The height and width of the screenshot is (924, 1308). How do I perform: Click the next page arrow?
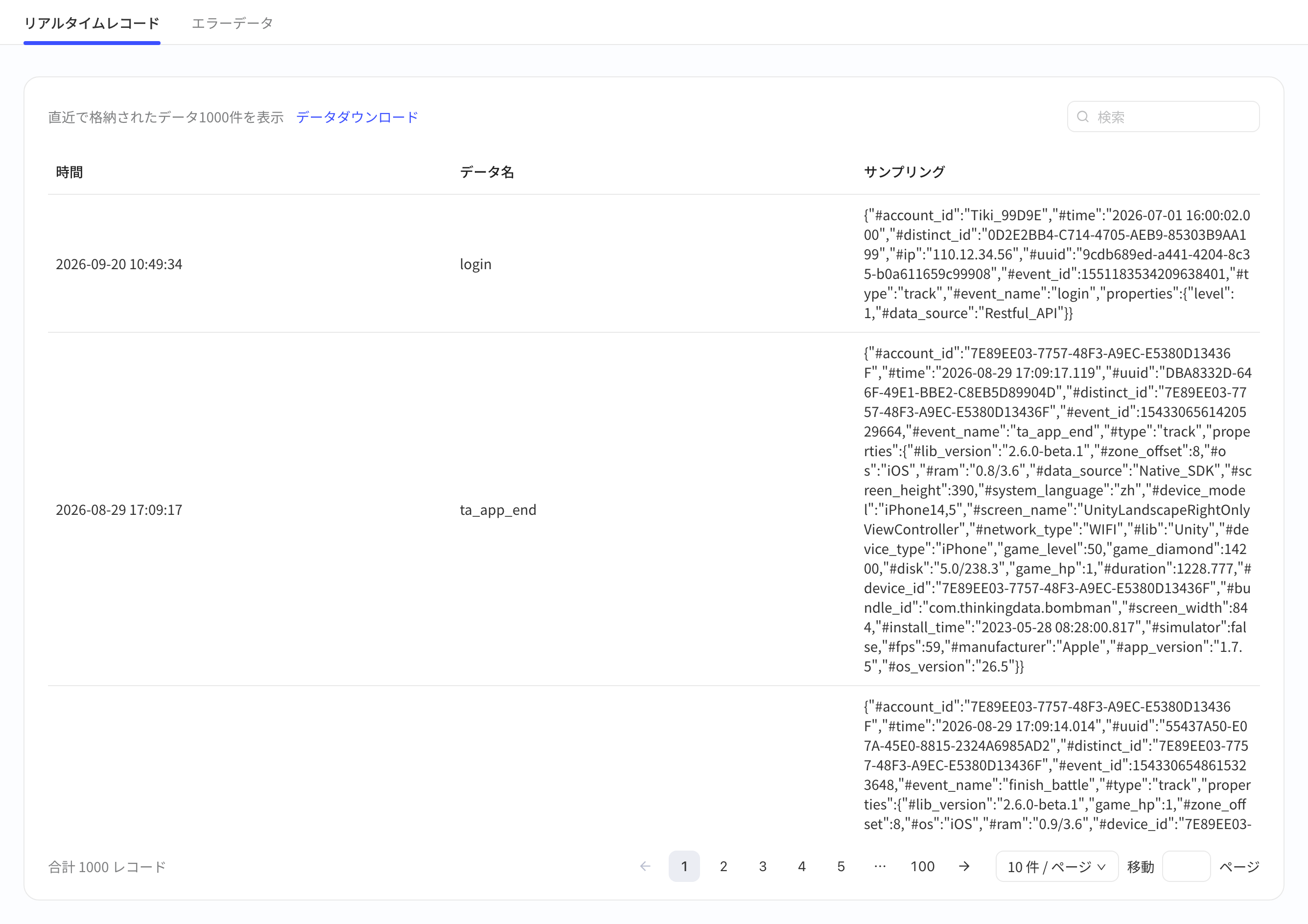point(964,866)
